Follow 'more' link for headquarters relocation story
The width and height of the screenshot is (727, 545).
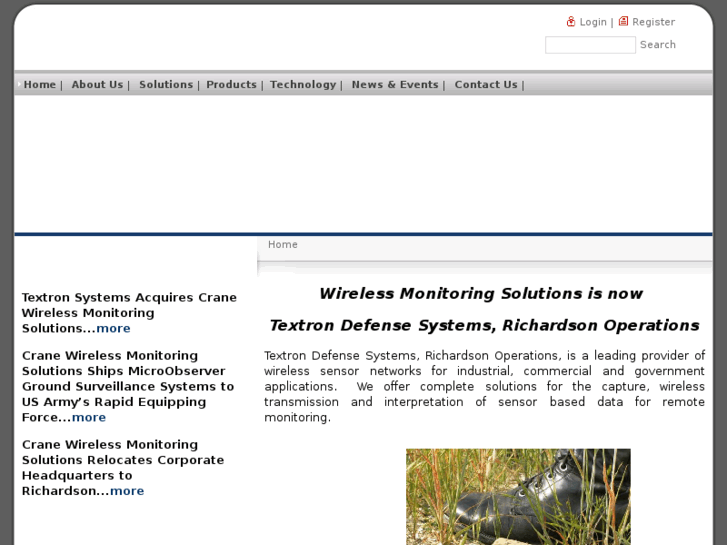click(127, 491)
